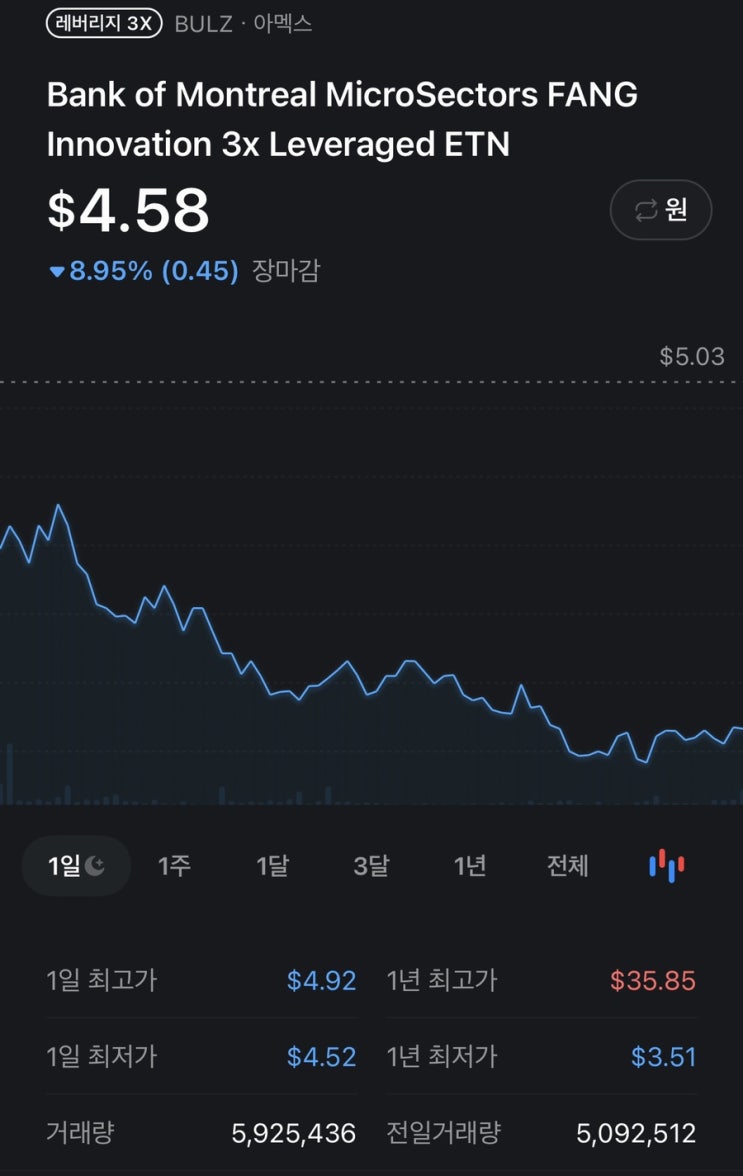The width and height of the screenshot is (743, 1176).
Task: Select the 전체 chart period tab
Action: (568, 866)
